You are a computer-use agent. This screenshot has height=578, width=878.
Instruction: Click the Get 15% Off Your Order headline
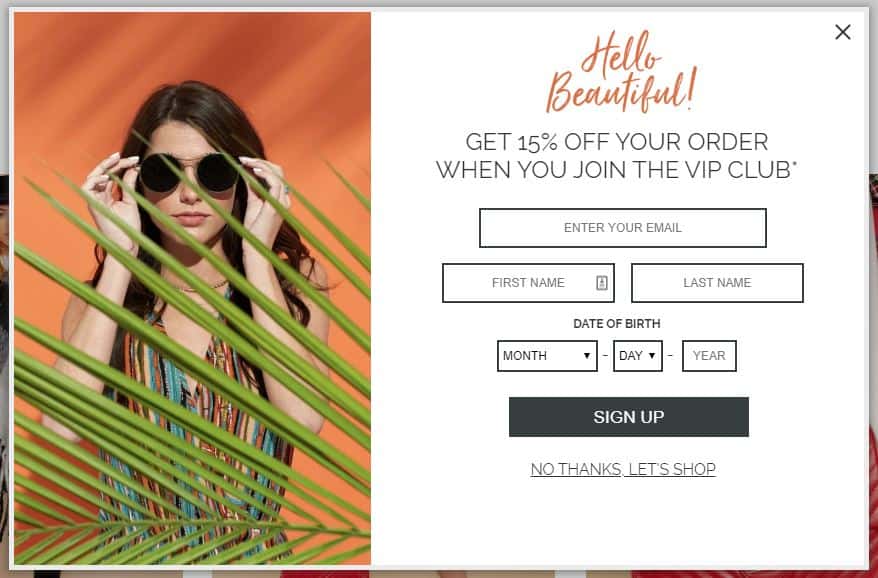click(x=617, y=142)
